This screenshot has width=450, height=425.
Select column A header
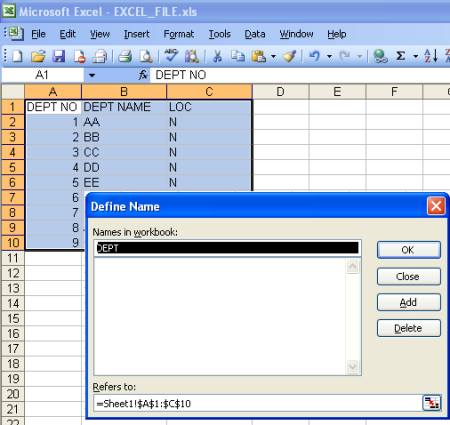(x=53, y=92)
